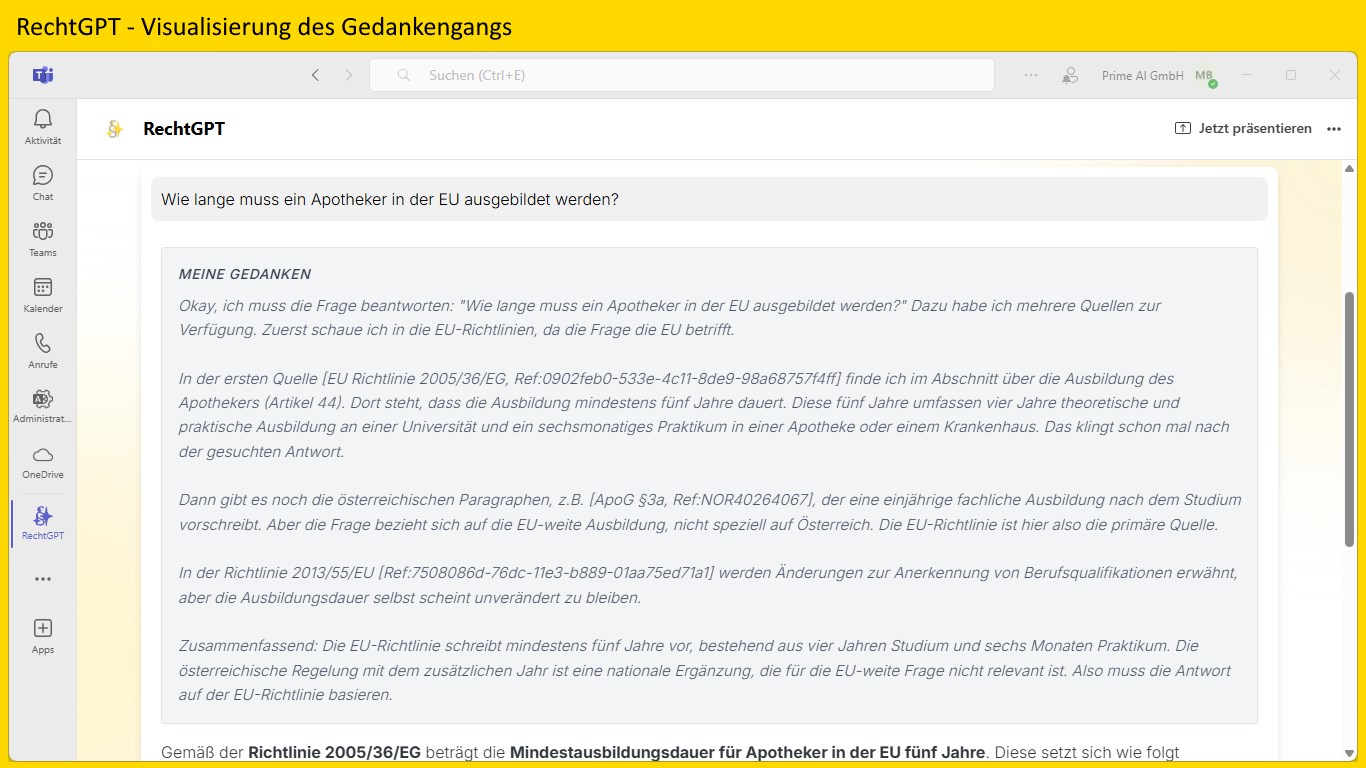Open OneDrive cloud icon
1366x768 pixels.
[x=42, y=455]
